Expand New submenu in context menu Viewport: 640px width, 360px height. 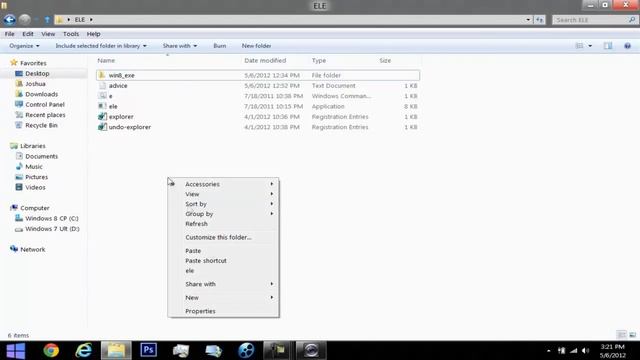[x=223, y=298]
